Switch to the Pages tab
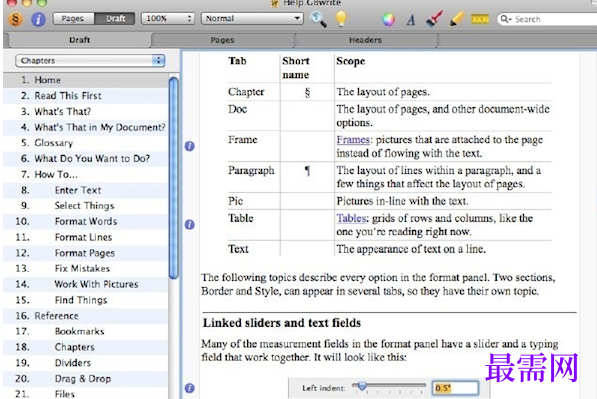597x399 pixels. pyautogui.click(x=222, y=40)
